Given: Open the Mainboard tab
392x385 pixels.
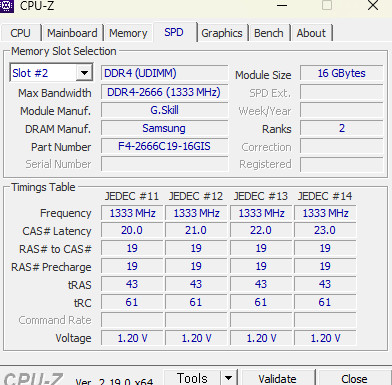Looking at the screenshot, I should coord(72,33).
